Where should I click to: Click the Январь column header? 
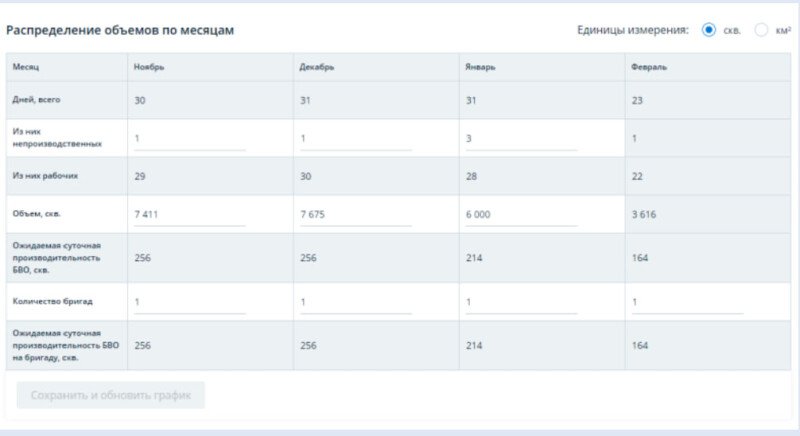coord(480,67)
